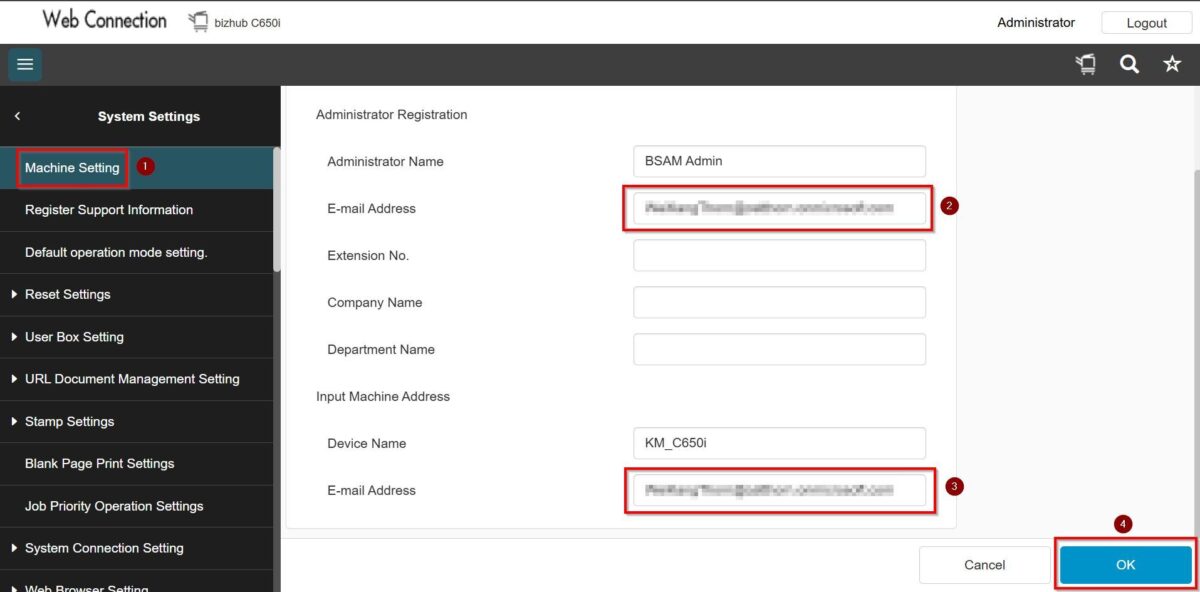The height and width of the screenshot is (592, 1200).
Task: Open the search magnifier icon
Action: (1129, 65)
